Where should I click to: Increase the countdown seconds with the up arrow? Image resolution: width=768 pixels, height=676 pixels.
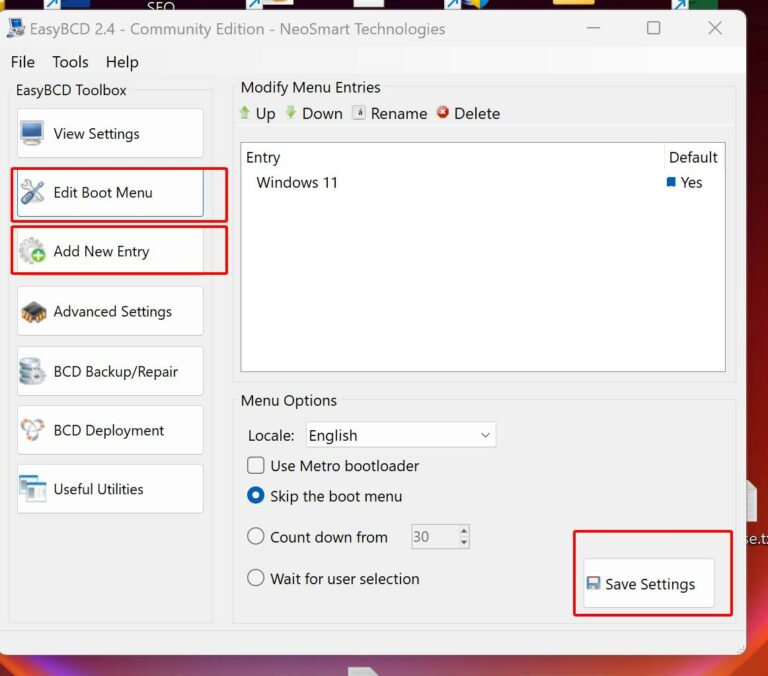pos(464,531)
